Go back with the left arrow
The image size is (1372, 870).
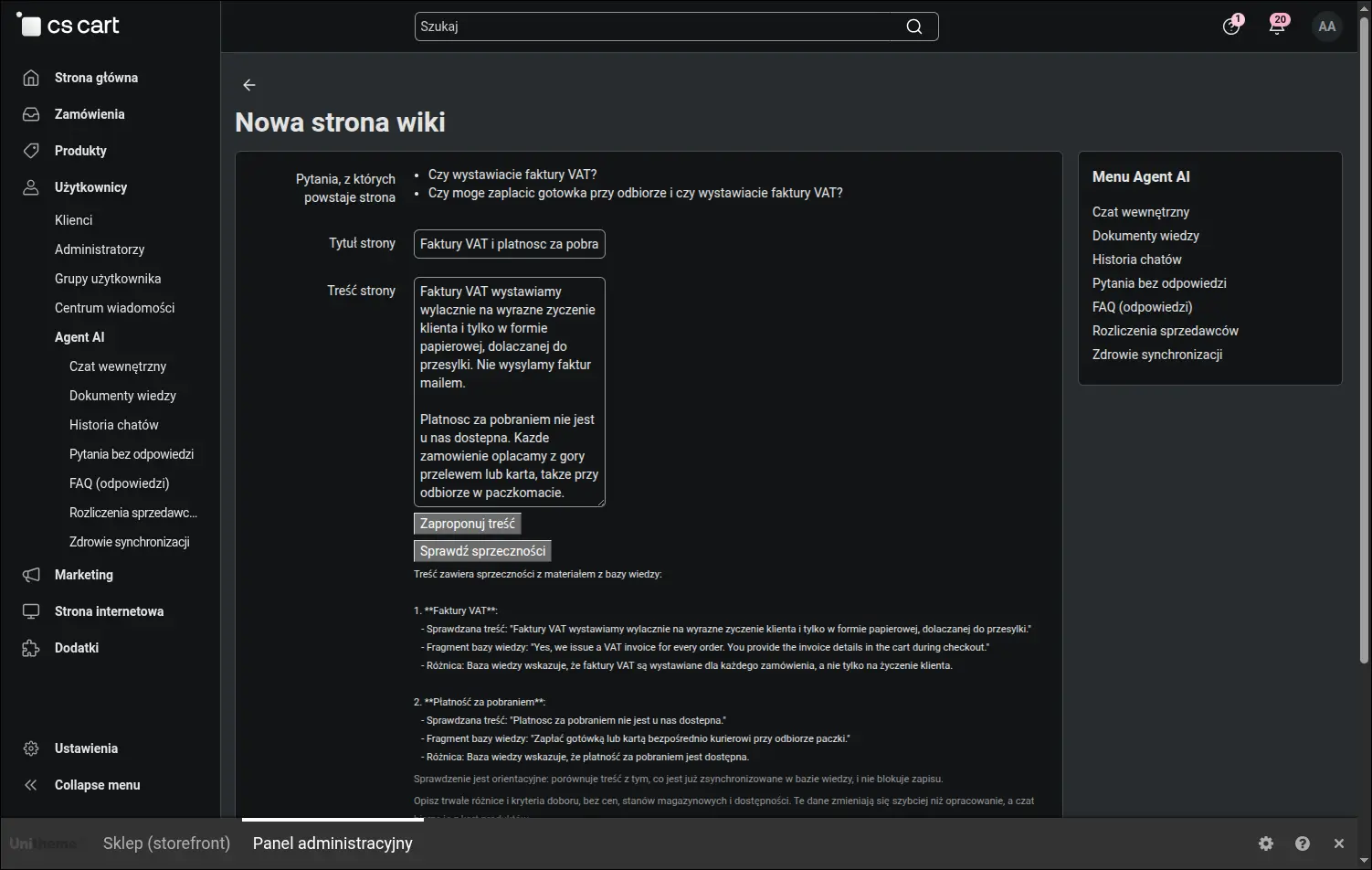(248, 85)
